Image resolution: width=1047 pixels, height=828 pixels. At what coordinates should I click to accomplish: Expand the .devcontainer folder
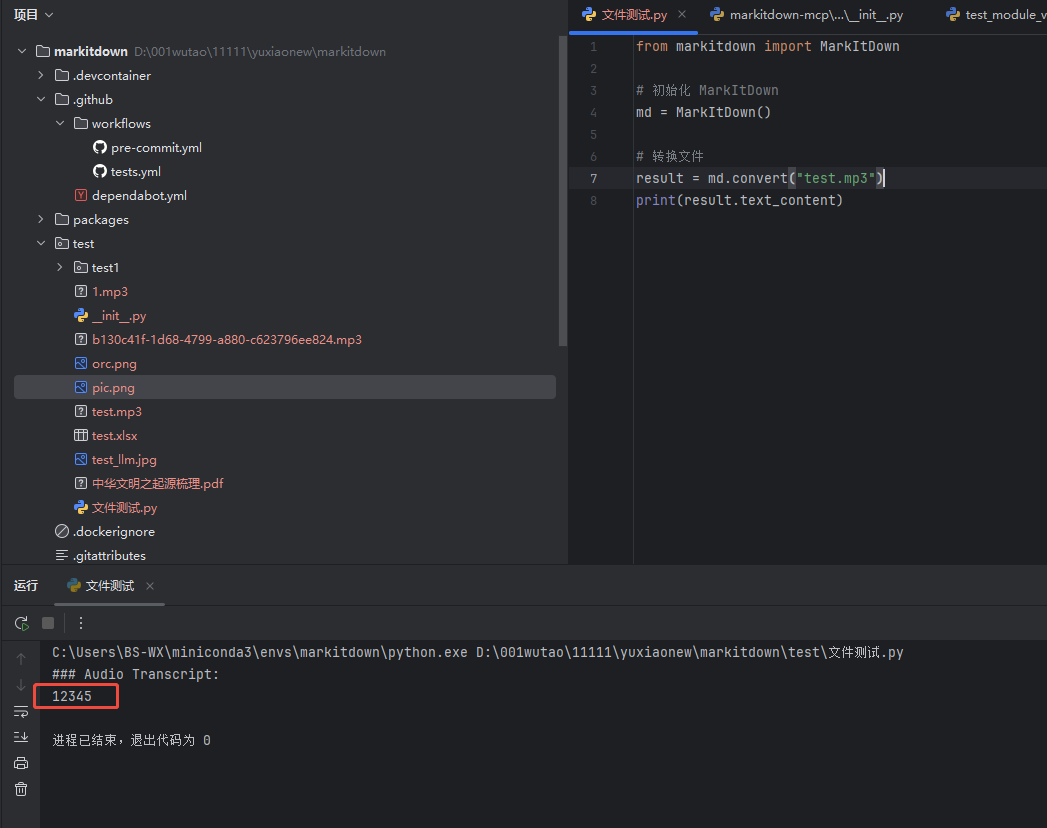41,75
